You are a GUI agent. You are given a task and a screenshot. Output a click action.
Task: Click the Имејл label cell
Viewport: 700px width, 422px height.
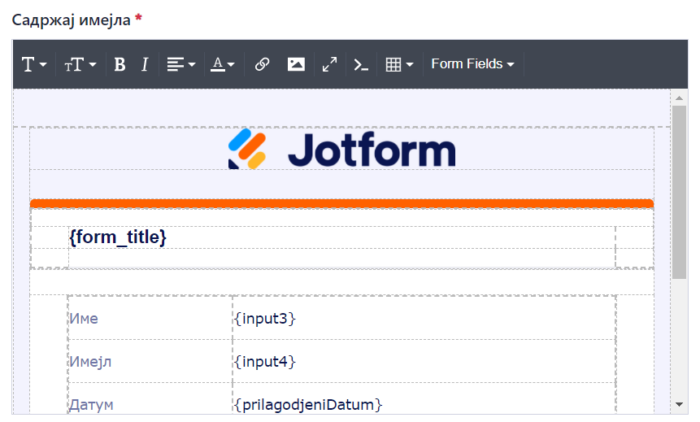point(150,361)
